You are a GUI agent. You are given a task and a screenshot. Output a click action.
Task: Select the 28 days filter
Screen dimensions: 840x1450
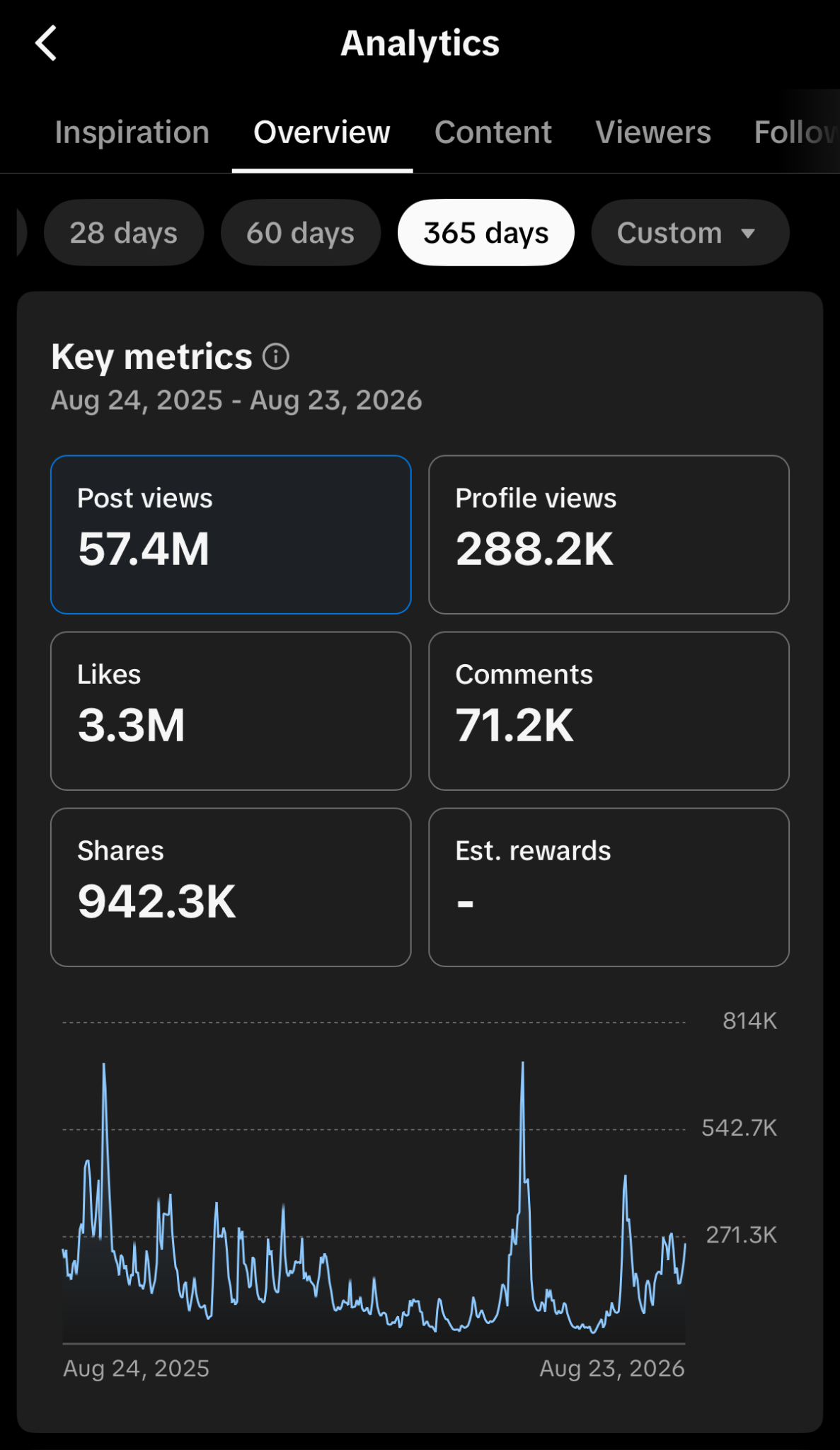[x=124, y=233]
